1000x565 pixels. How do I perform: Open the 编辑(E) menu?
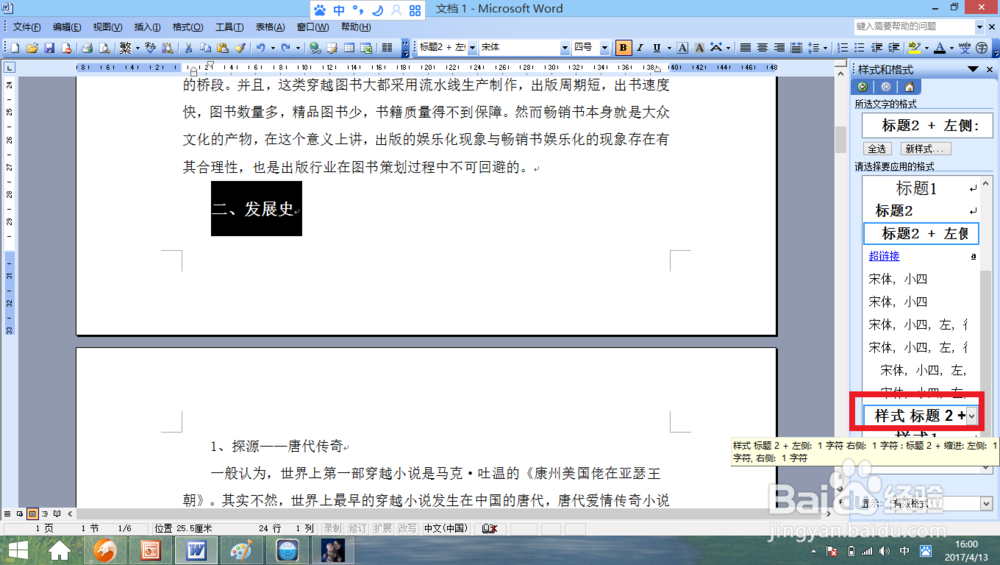pos(66,27)
